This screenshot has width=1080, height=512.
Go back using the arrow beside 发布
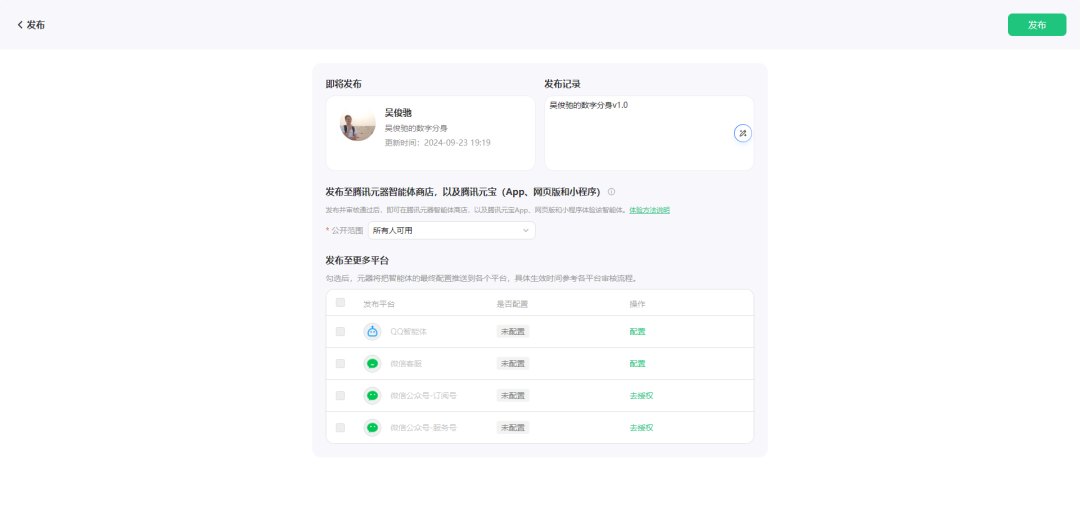coord(20,25)
